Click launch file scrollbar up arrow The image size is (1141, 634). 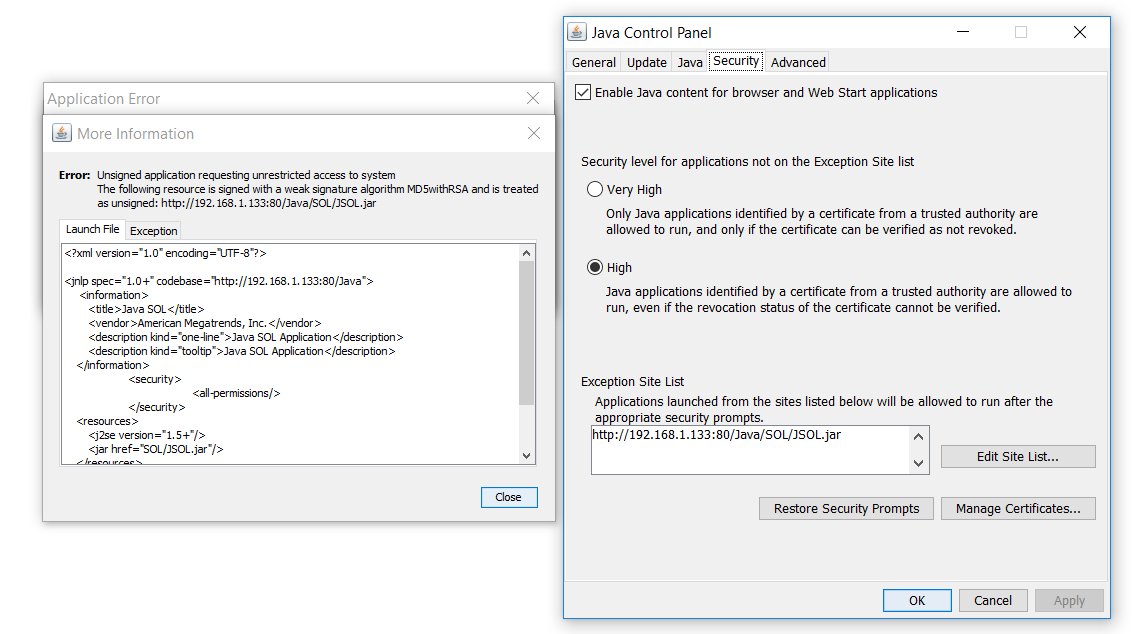tap(526, 253)
